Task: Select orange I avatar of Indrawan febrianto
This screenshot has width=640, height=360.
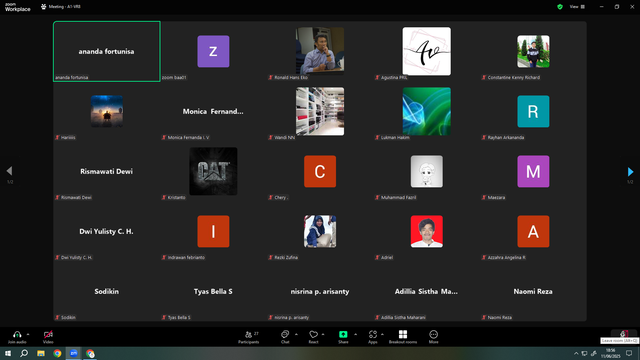Action: point(213,231)
